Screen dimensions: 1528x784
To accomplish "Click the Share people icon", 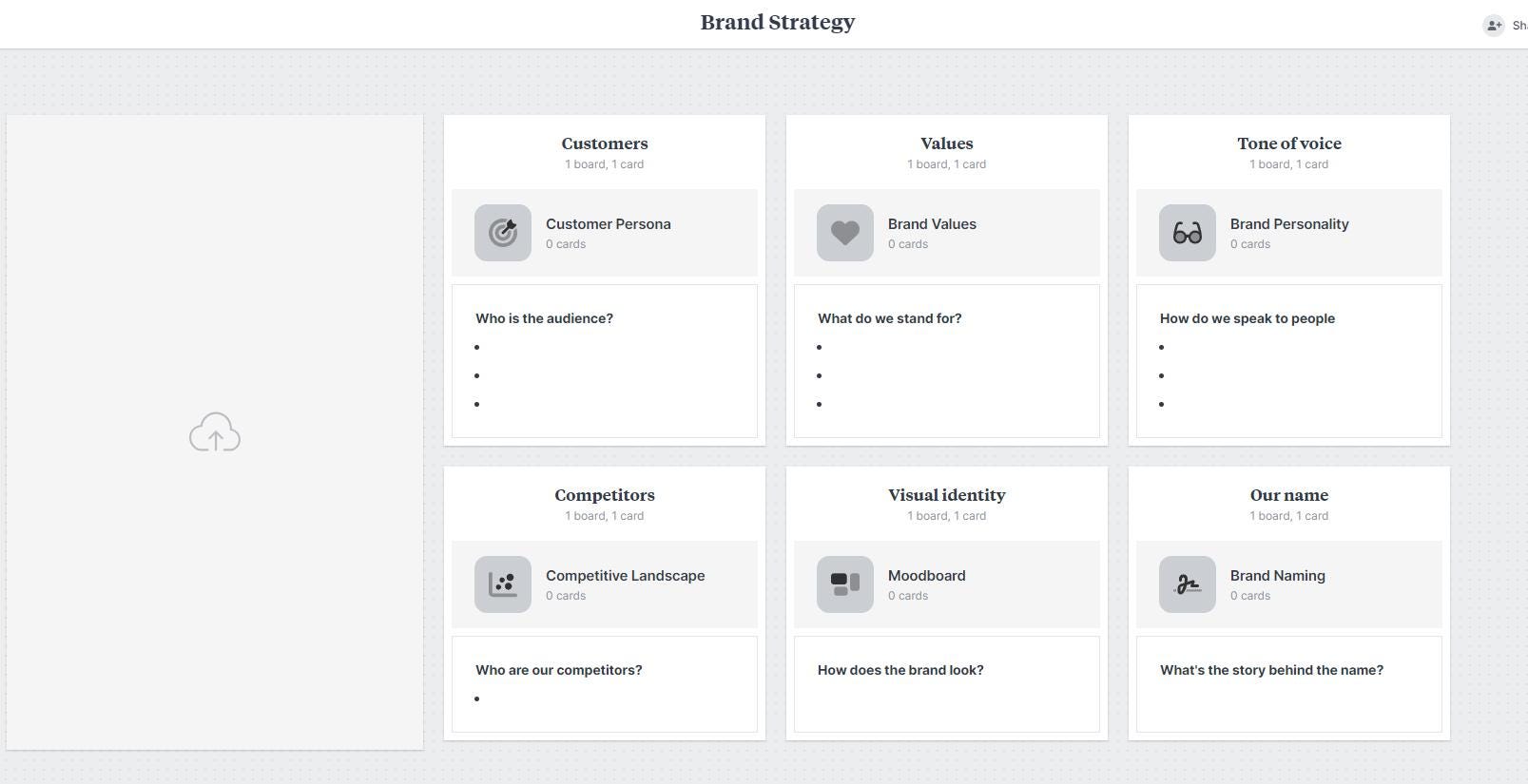I will (x=1494, y=26).
